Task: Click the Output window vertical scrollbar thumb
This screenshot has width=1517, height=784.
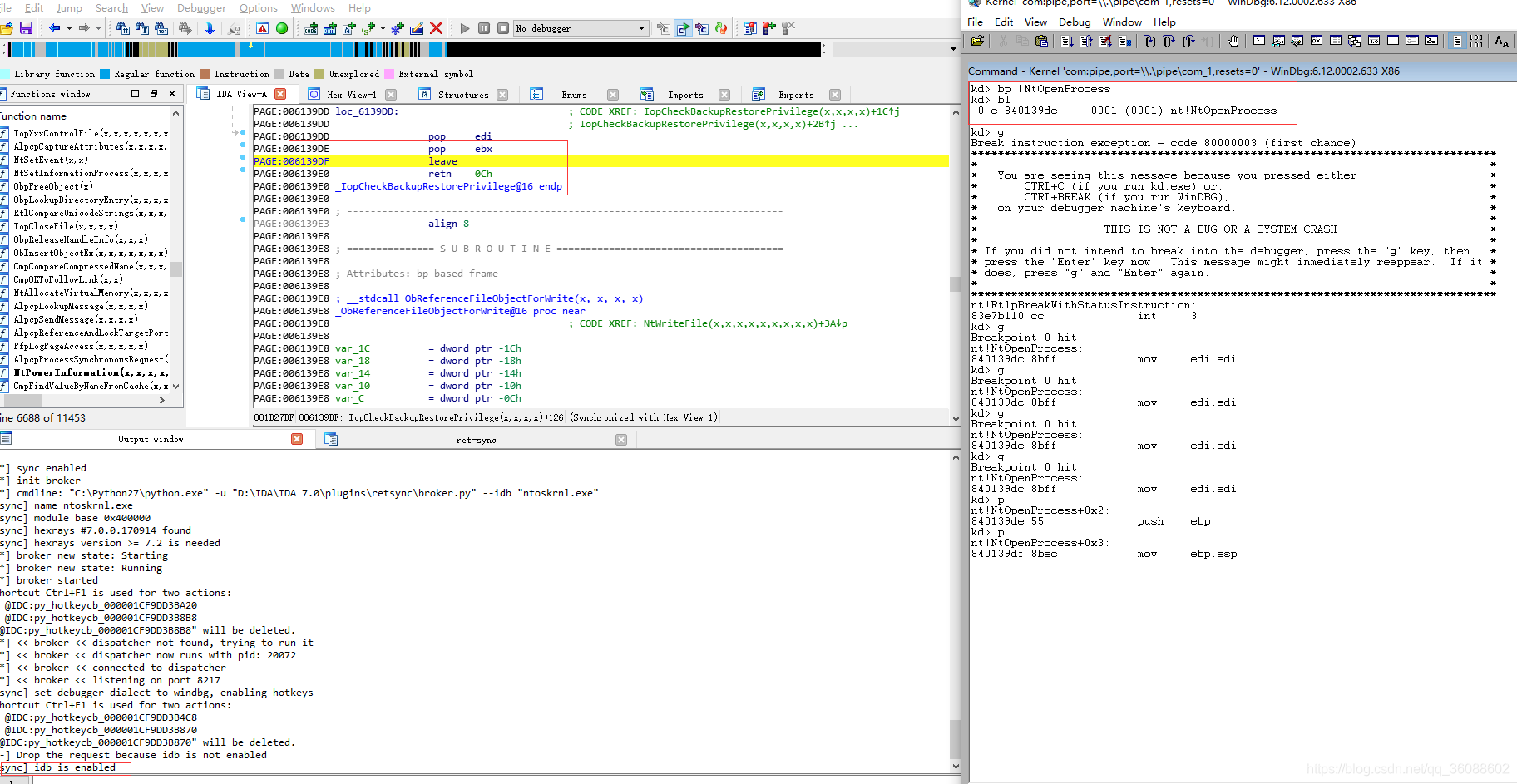Action: pyautogui.click(x=955, y=738)
